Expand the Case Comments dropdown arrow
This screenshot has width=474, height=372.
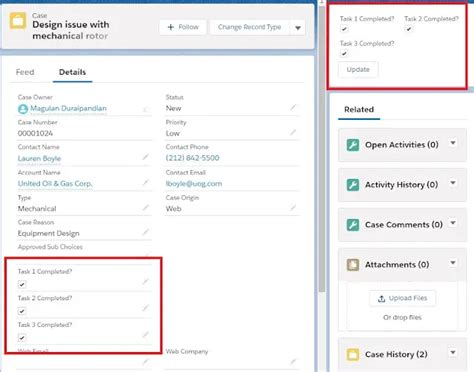453,223
